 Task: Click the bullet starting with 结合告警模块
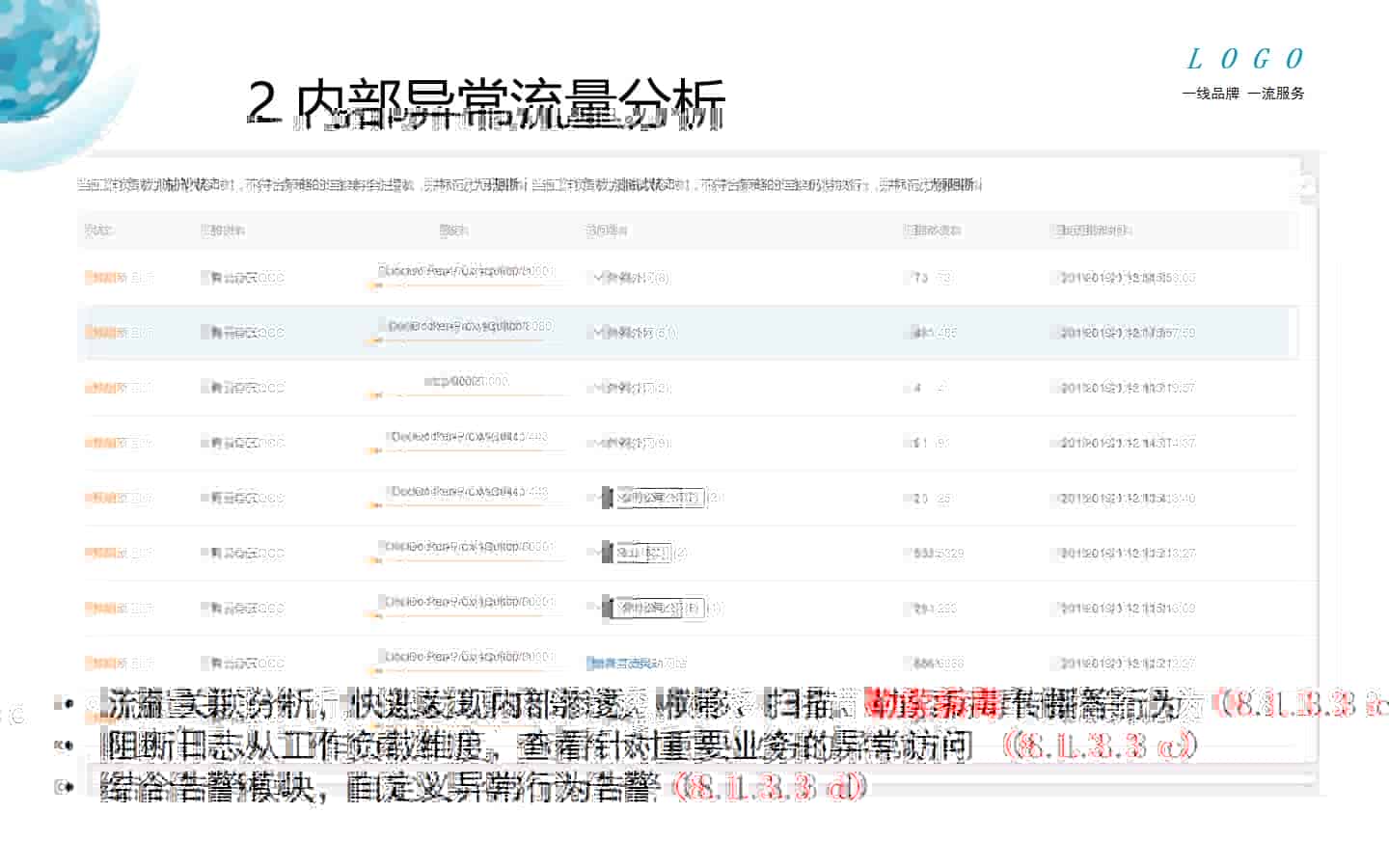(485, 787)
